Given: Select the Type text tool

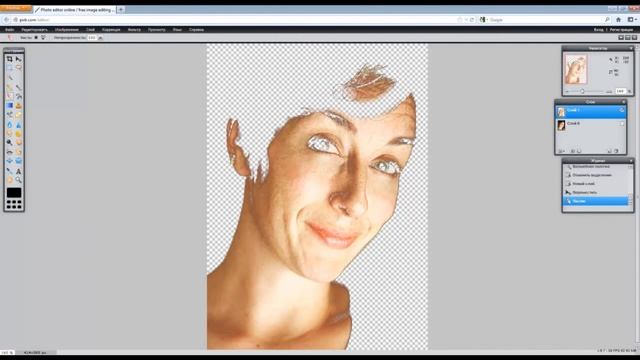Looking at the screenshot, I should [x=18, y=171].
